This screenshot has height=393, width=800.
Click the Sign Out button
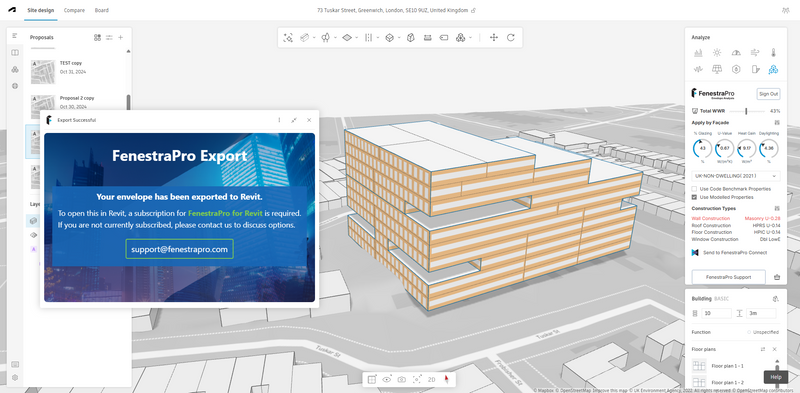tap(768, 94)
